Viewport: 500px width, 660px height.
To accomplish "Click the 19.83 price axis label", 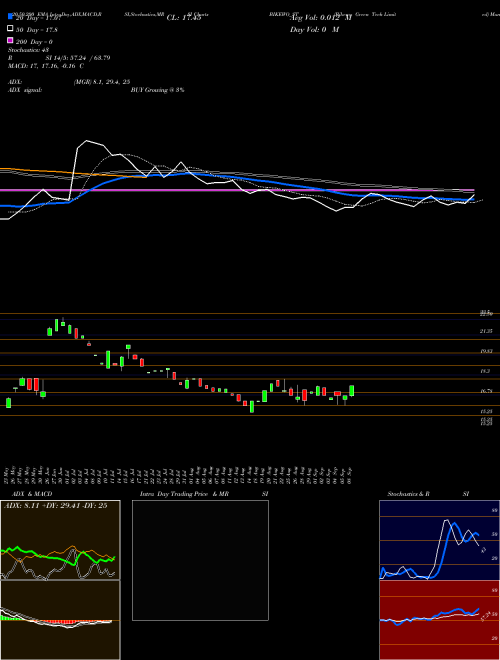I will tap(486, 351).
